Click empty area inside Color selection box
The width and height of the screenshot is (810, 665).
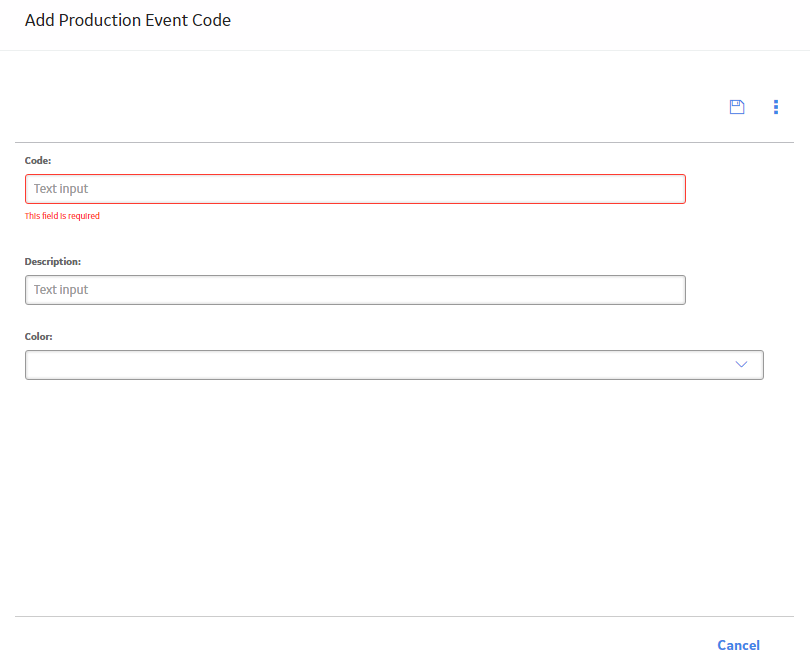tap(377, 365)
